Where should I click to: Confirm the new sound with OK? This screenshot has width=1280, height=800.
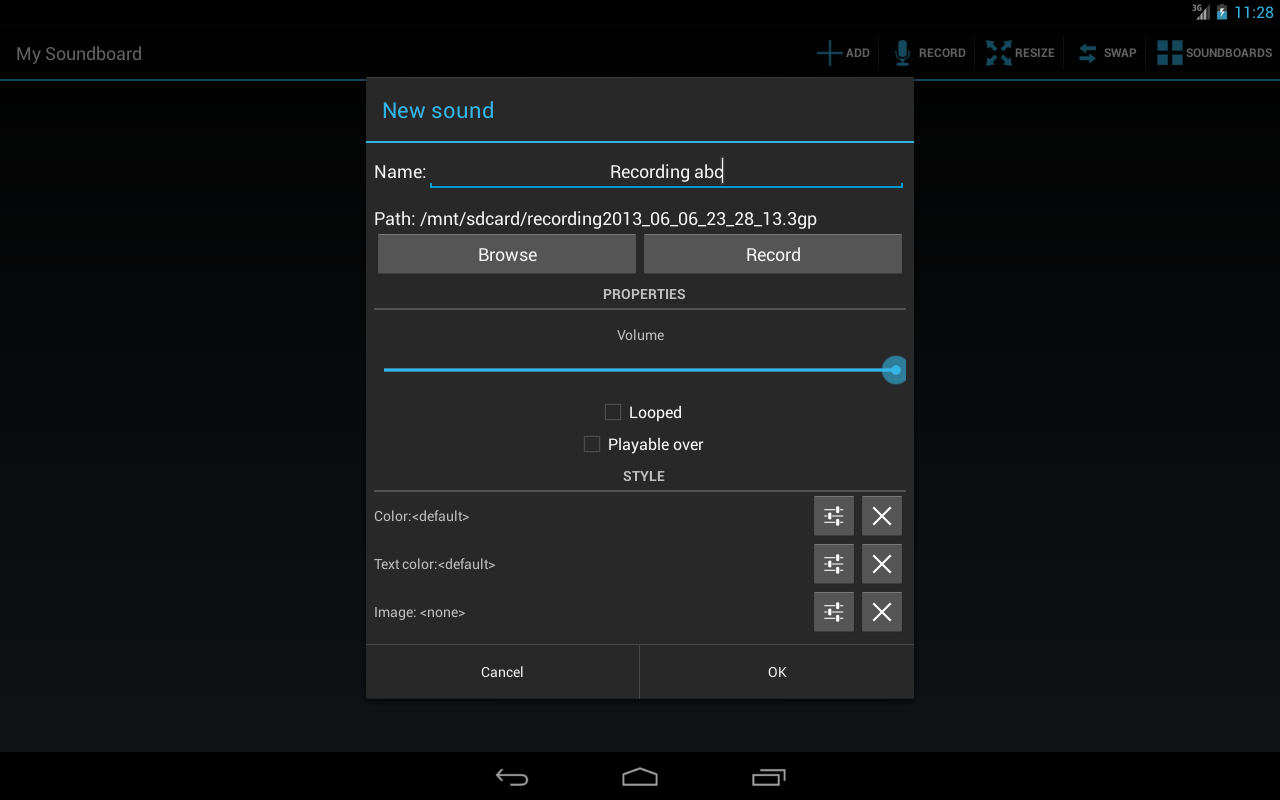(x=776, y=671)
